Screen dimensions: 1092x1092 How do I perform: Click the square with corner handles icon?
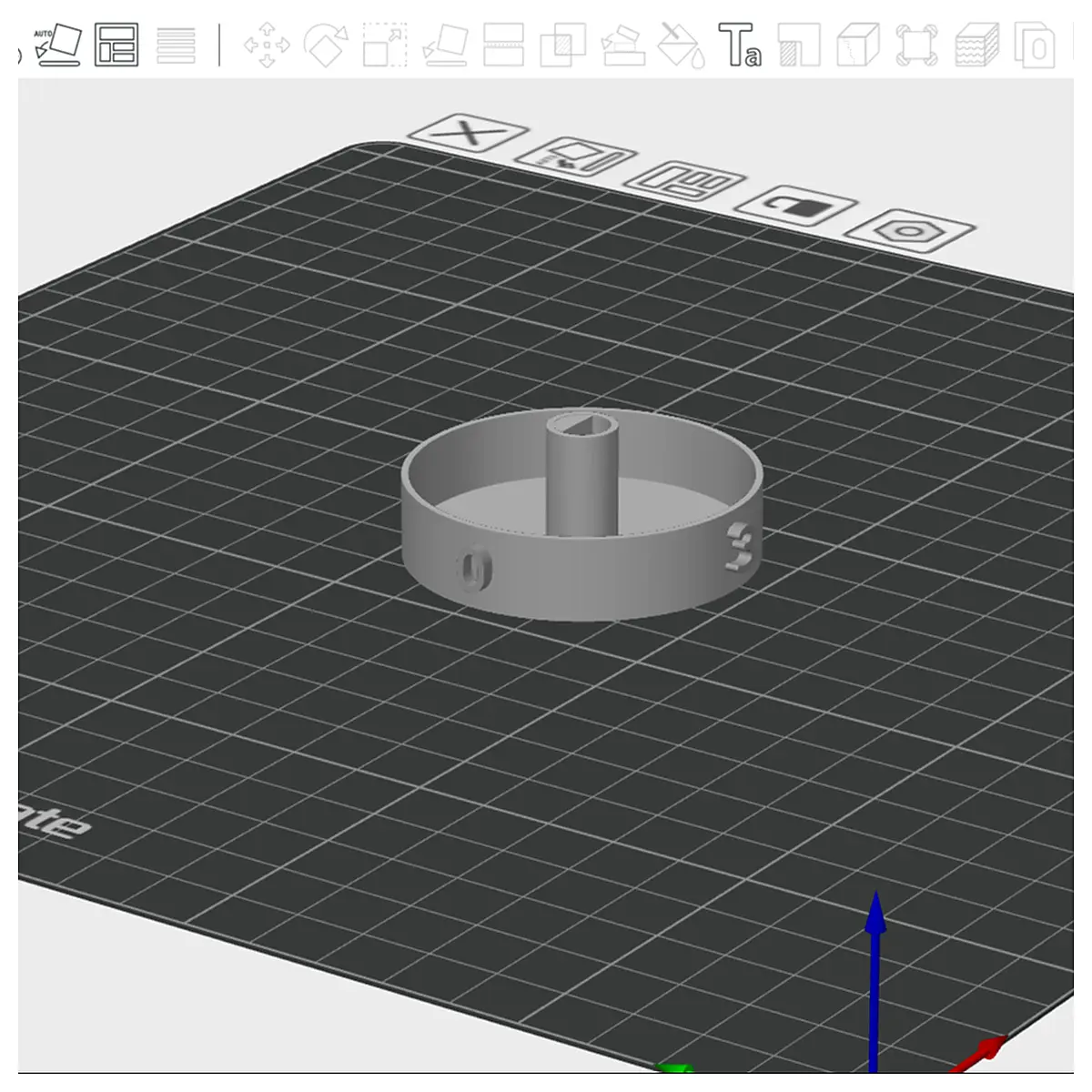[x=917, y=45]
